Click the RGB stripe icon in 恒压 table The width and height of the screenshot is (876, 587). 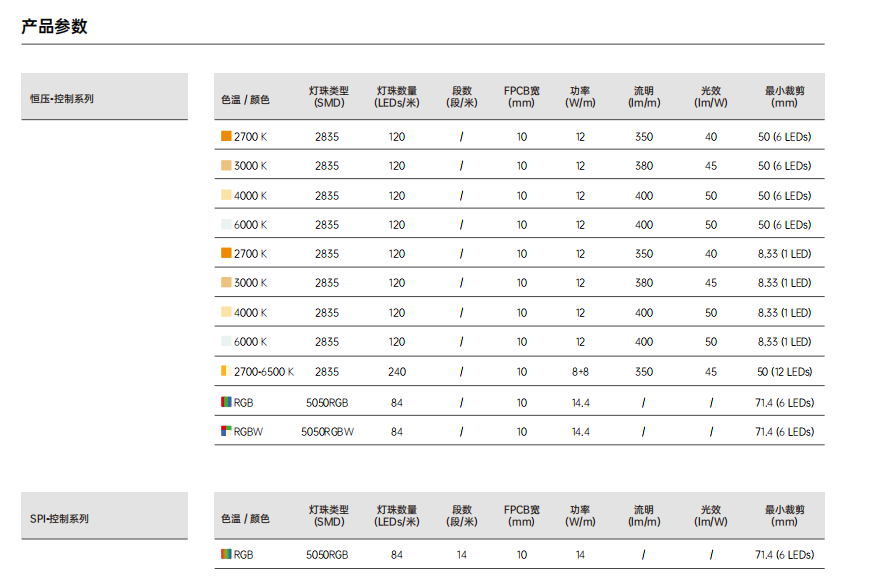coord(226,402)
